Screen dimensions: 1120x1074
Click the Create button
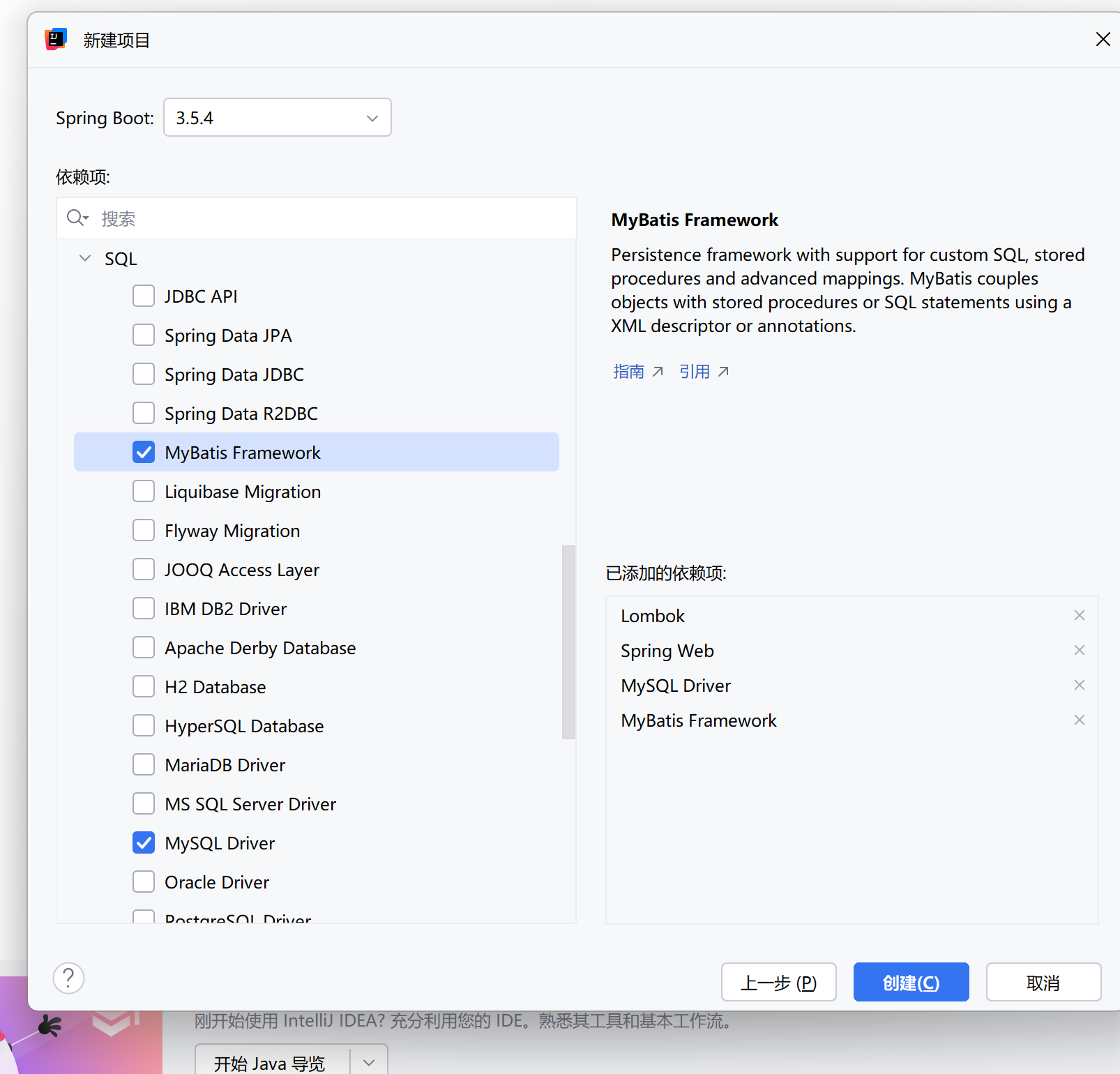(911, 982)
